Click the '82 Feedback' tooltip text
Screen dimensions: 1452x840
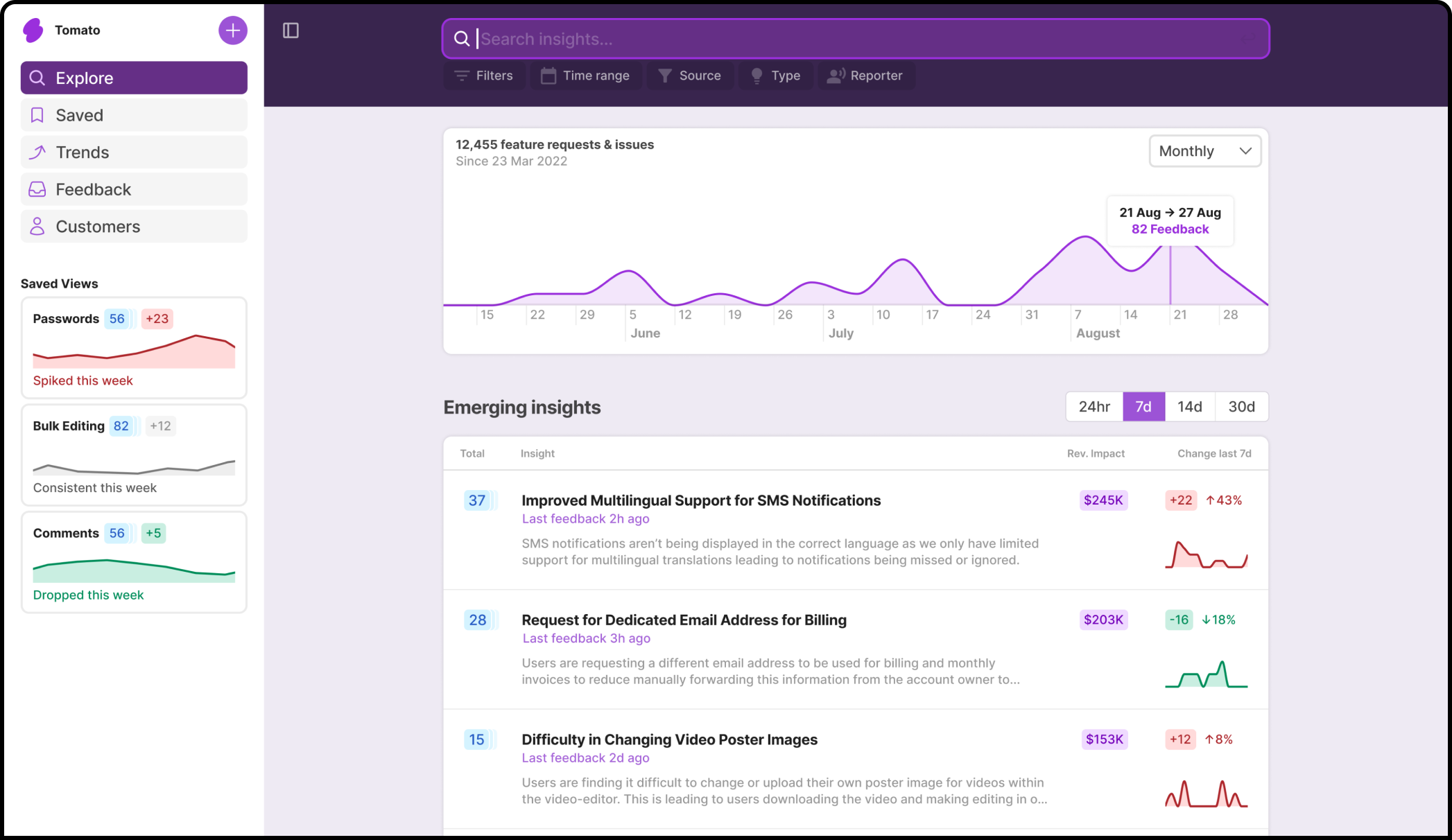tap(1170, 229)
